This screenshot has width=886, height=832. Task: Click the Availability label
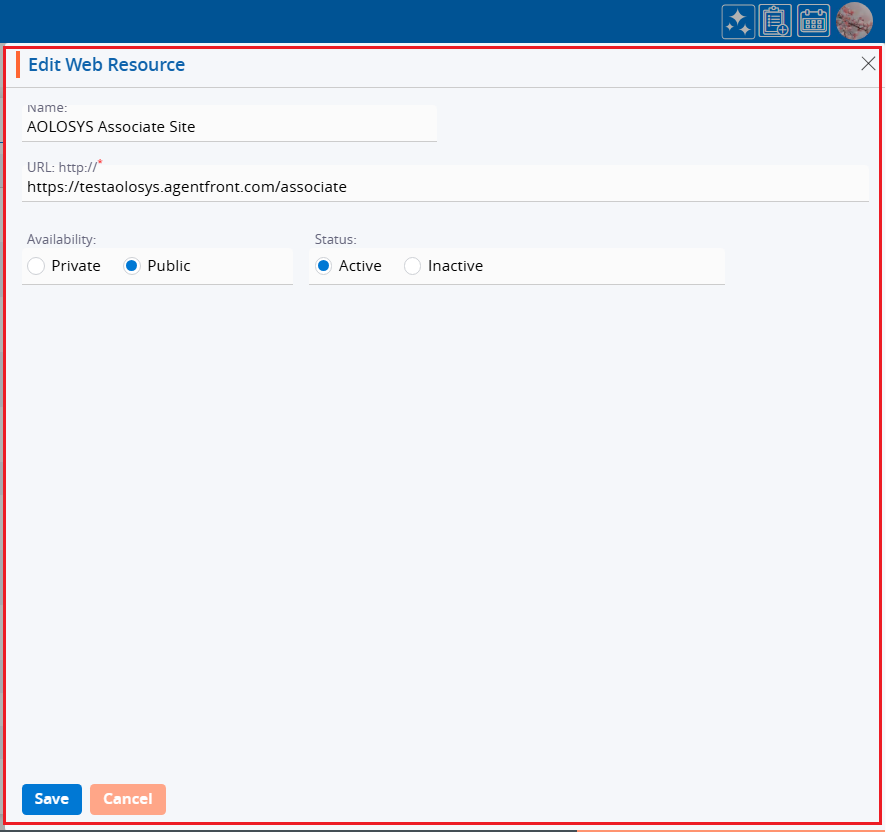coord(61,239)
